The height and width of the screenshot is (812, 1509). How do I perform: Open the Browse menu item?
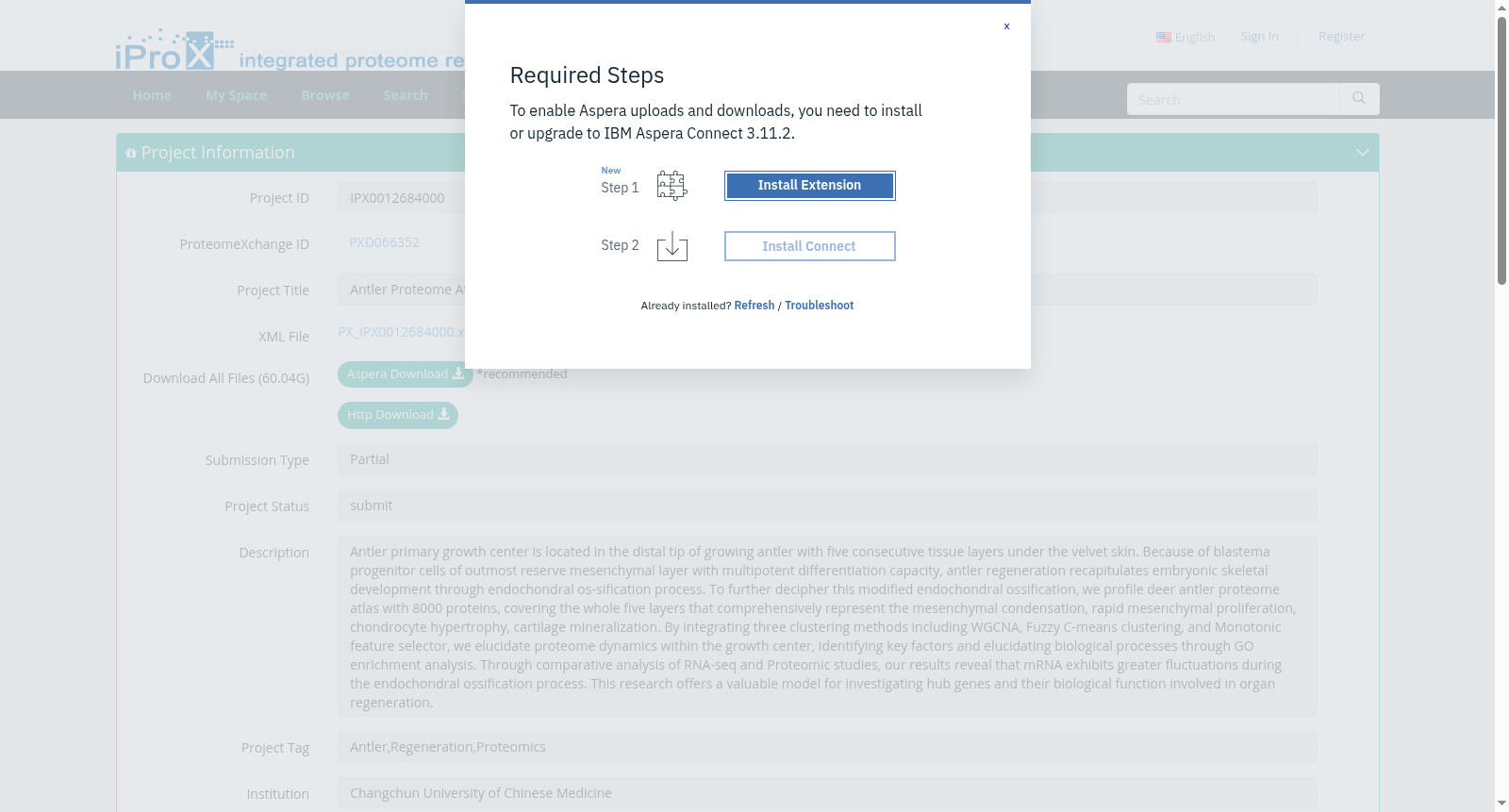tap(325, 95)
